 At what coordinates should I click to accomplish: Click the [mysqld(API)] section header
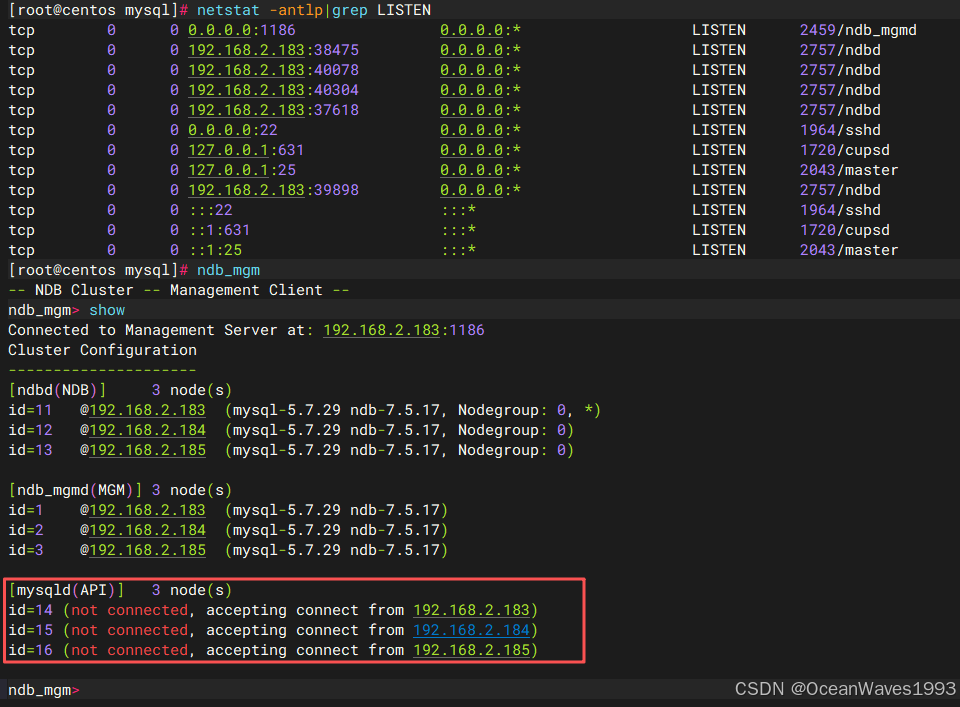click(x=66, y=590)
